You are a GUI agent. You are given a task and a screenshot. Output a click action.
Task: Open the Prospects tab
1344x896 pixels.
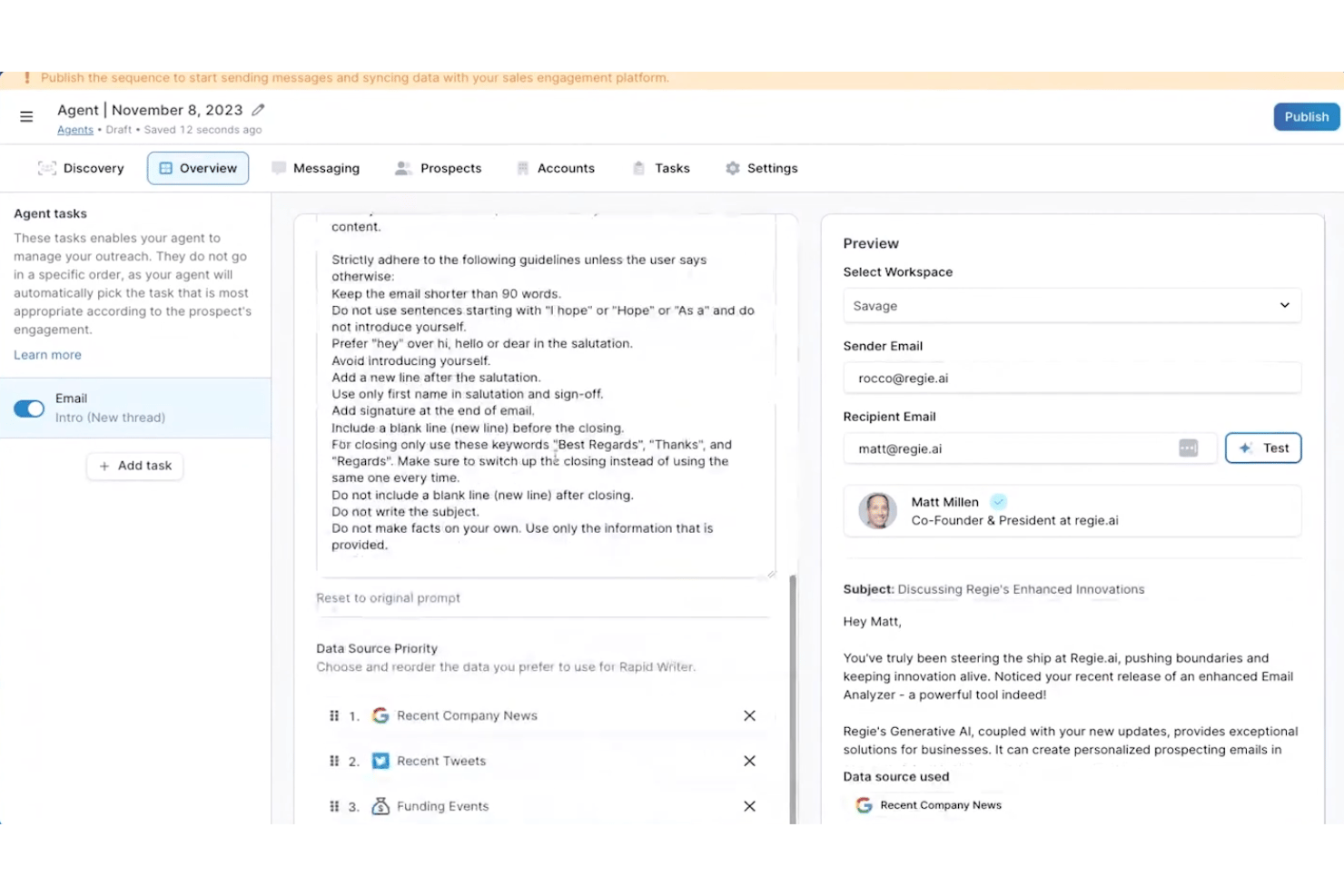tap(438, 168)
